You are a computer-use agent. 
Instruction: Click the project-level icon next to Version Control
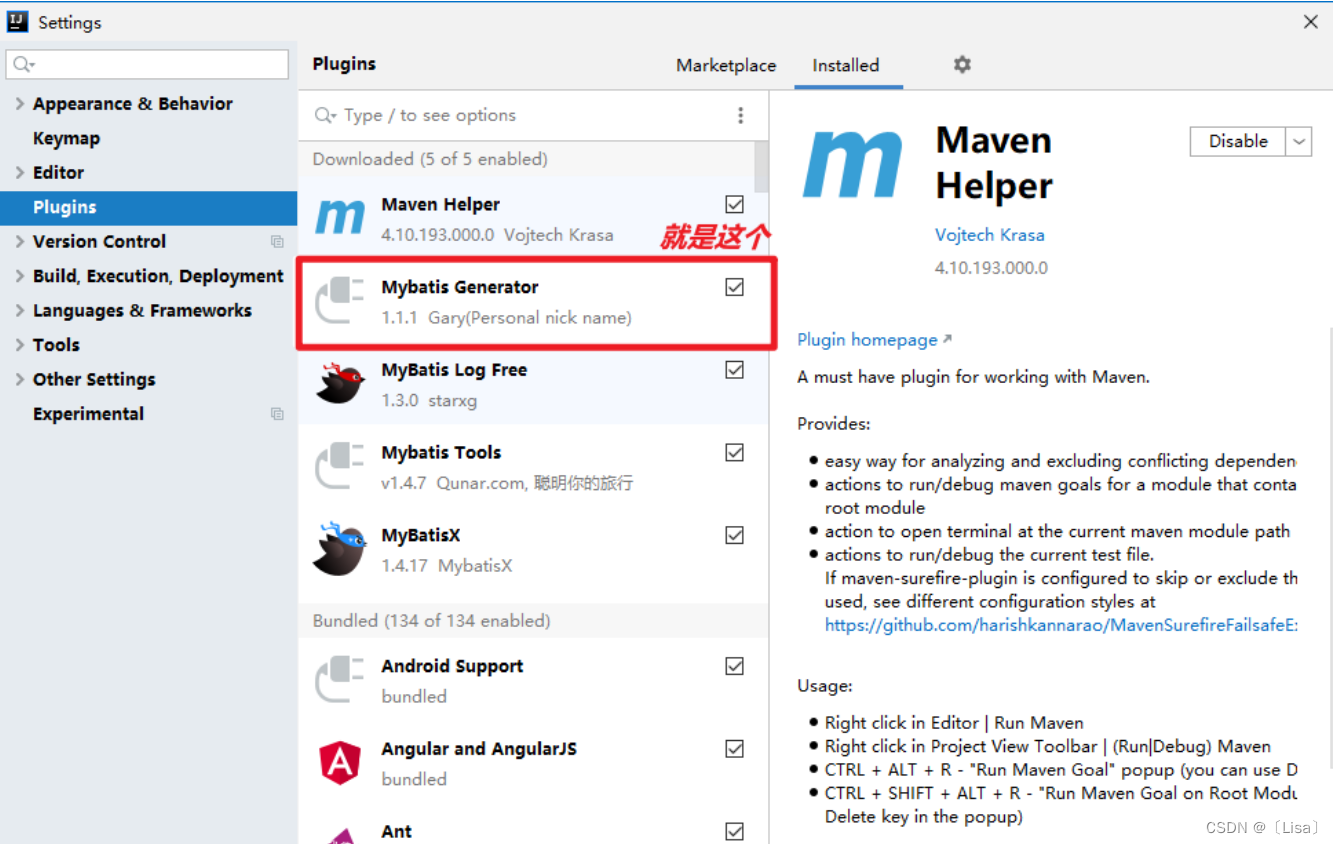277,242
